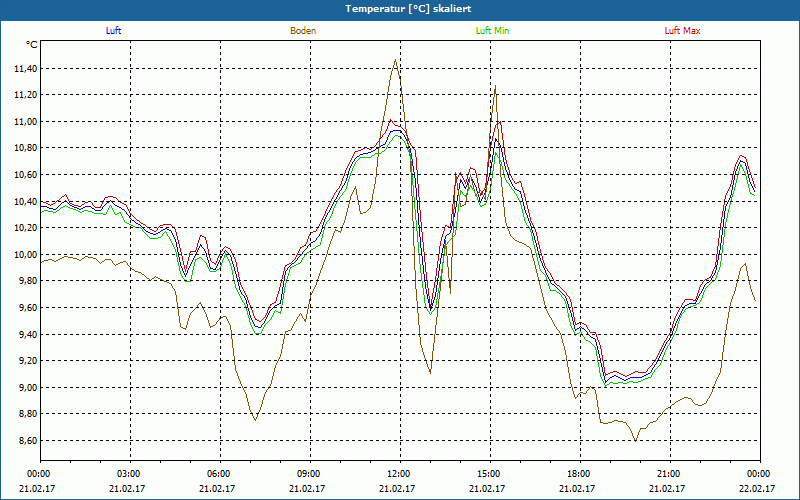Select the 18:00 time axis marker
800x500 pixels.
[x=579, y=474]
